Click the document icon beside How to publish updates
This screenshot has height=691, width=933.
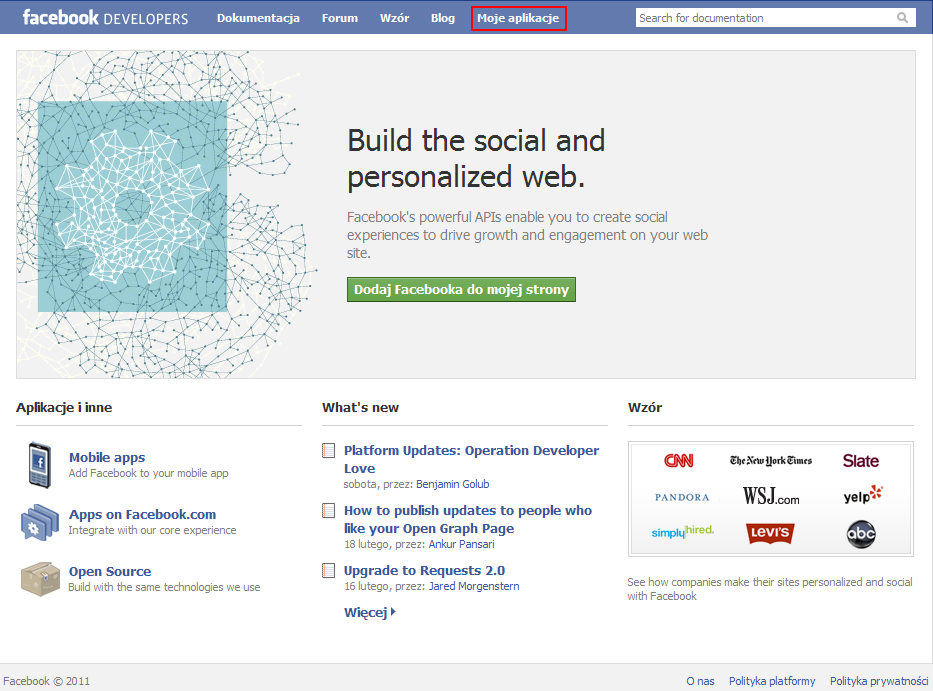click(328, 510)
